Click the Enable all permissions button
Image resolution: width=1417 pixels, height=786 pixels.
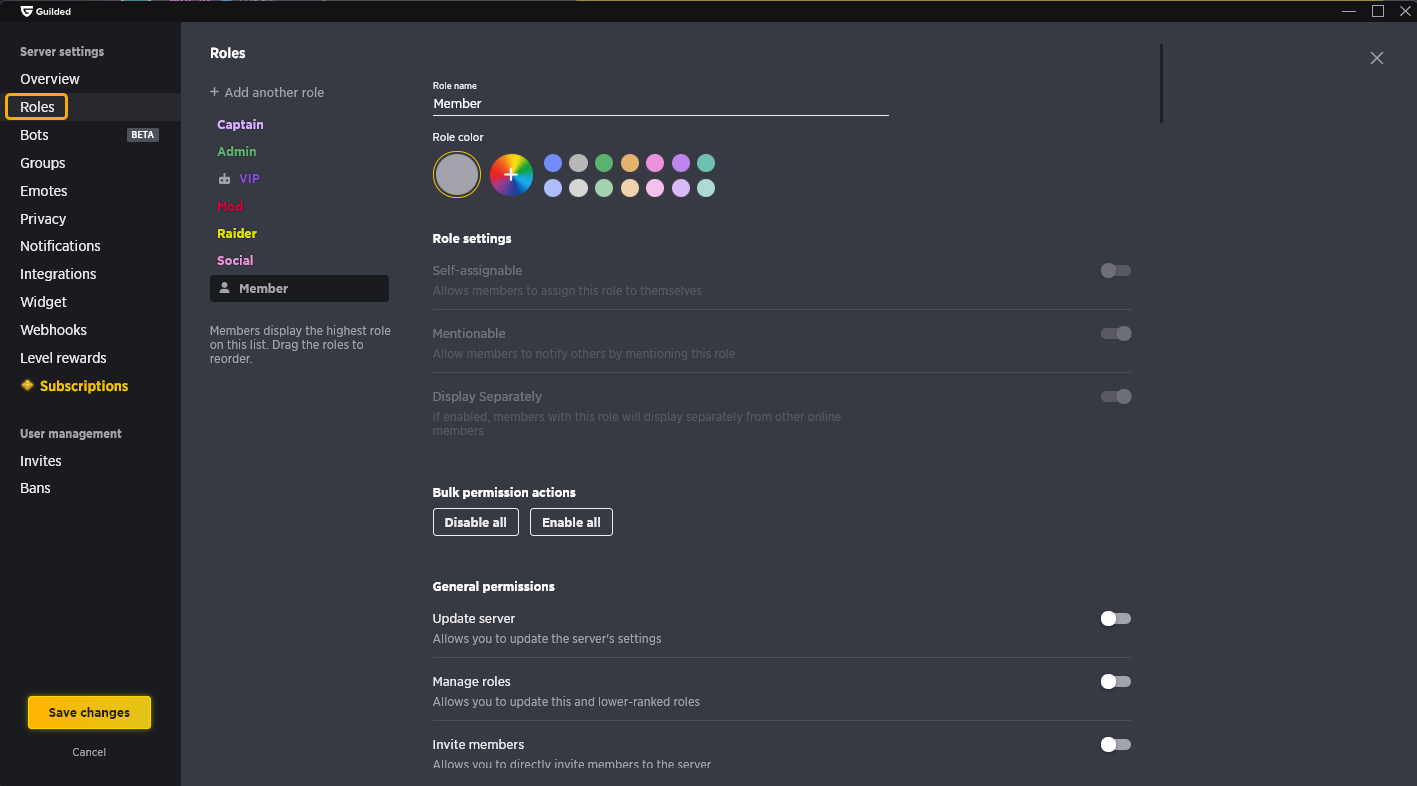point(571,522)
